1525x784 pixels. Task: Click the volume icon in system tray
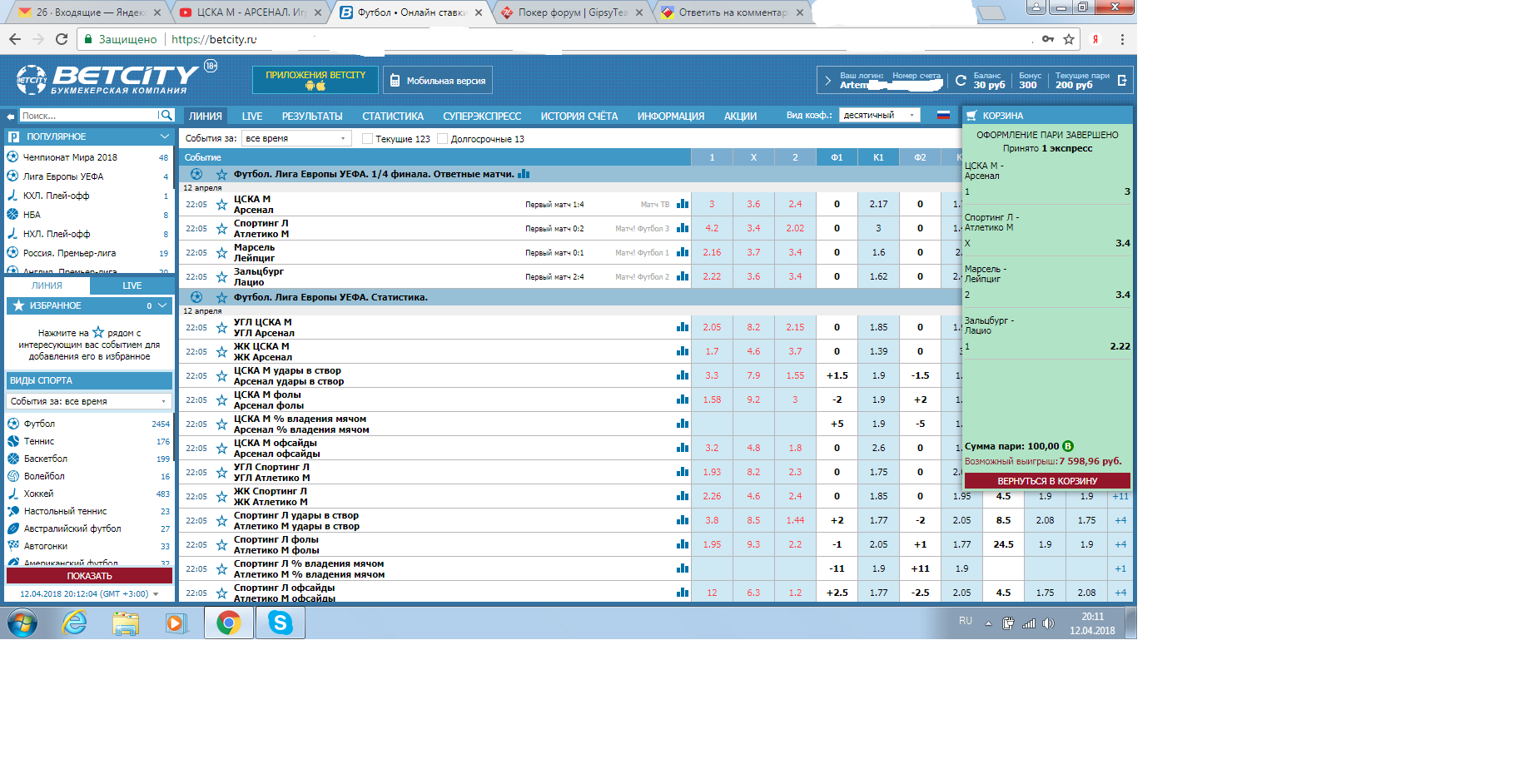click(x=1048, y=623)
